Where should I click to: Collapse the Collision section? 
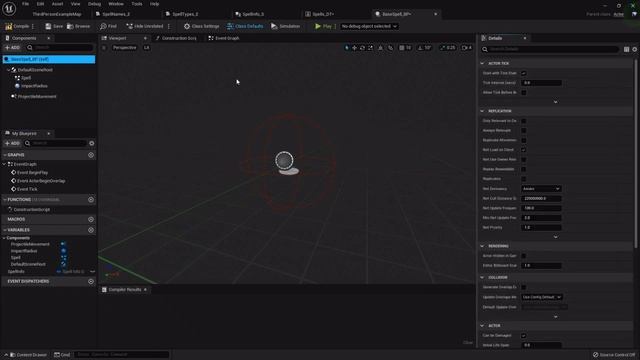click(482, 278)
